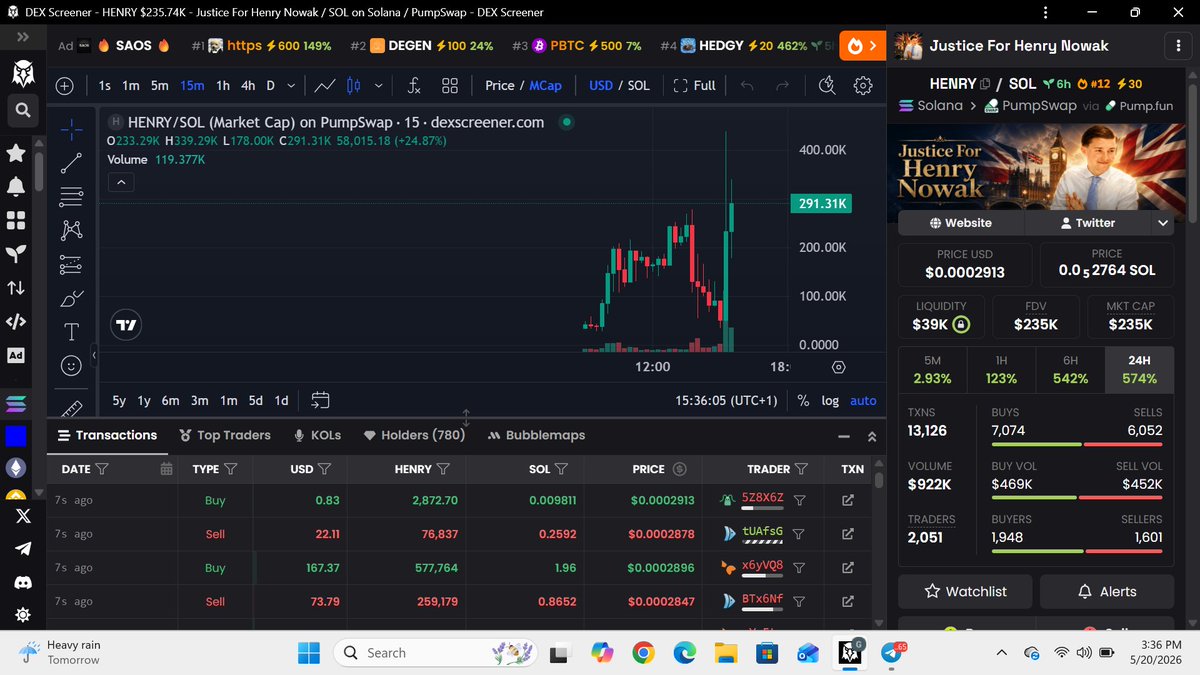This screenshot has height=675, width=1200.
Task: Open the TRADER column filter
Action: pos(801,468)
